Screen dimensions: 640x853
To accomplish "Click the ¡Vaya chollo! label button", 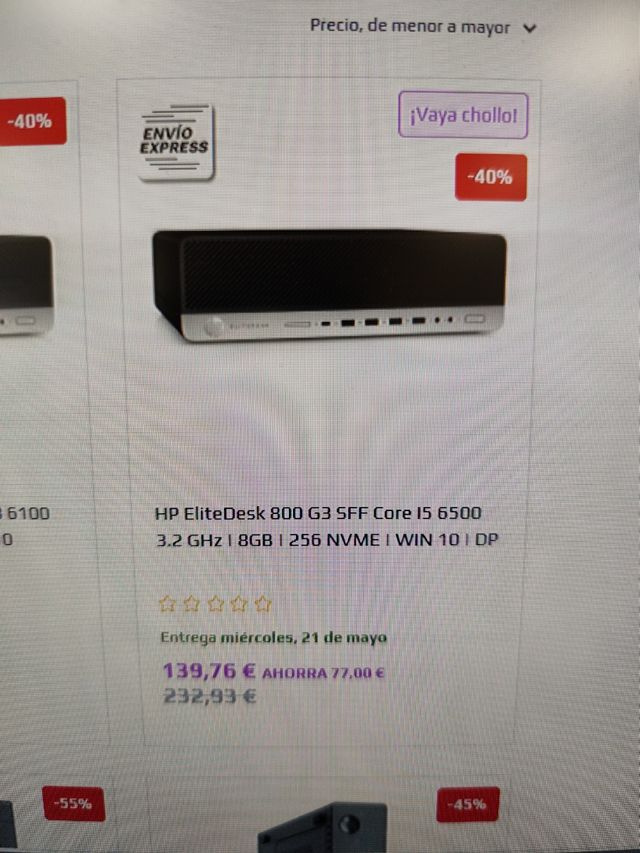I will tap(463, 115).
